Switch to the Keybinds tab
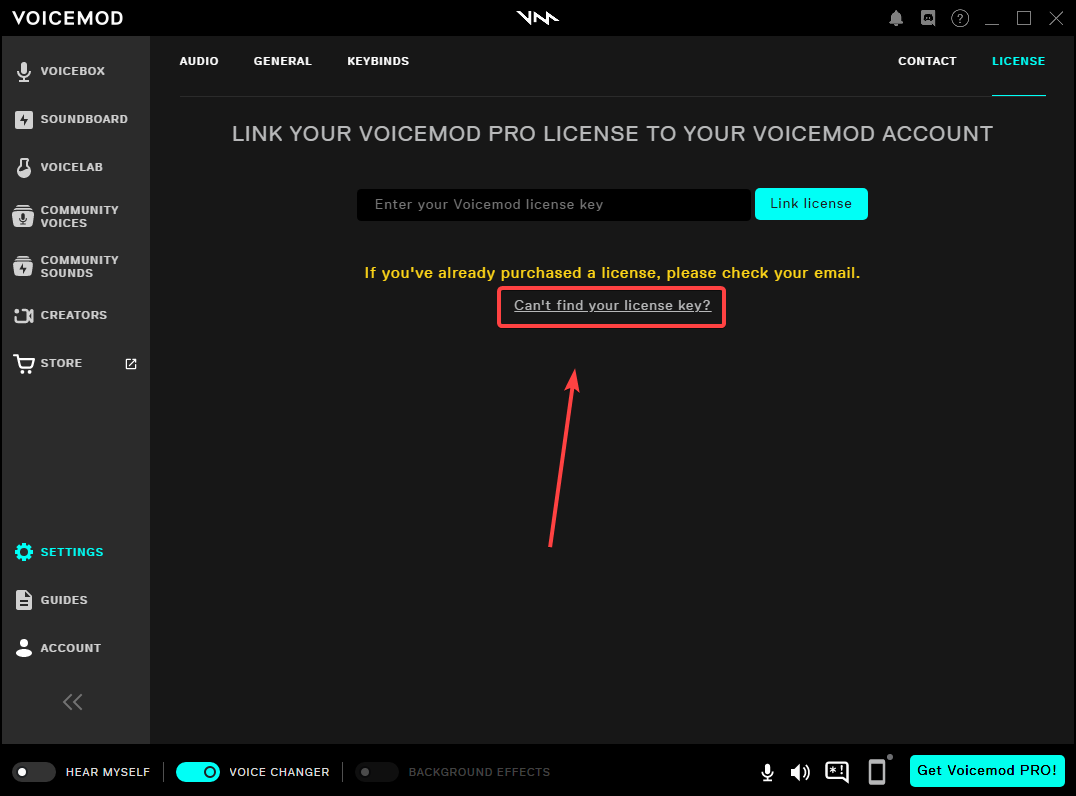This screenshot has width=1076, height=796. tap(378, 61)
